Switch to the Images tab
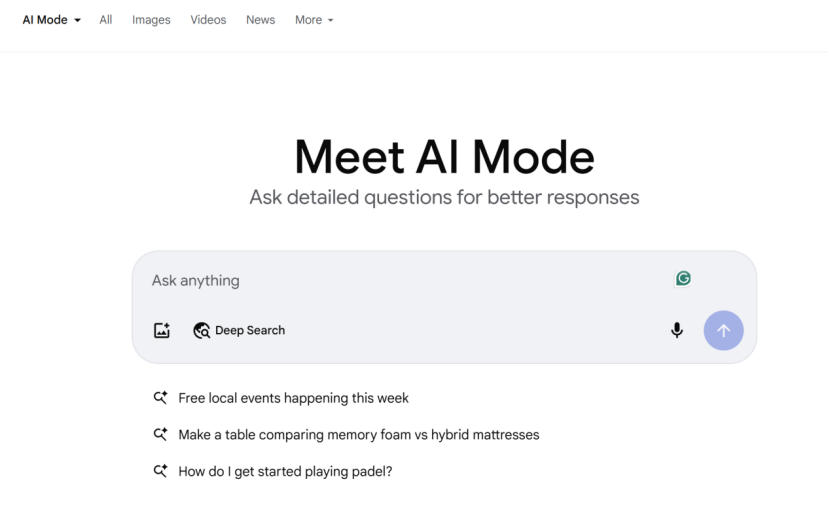Image resolution: width=829 pixels, height=512 pixels. [x=151, y=20]
